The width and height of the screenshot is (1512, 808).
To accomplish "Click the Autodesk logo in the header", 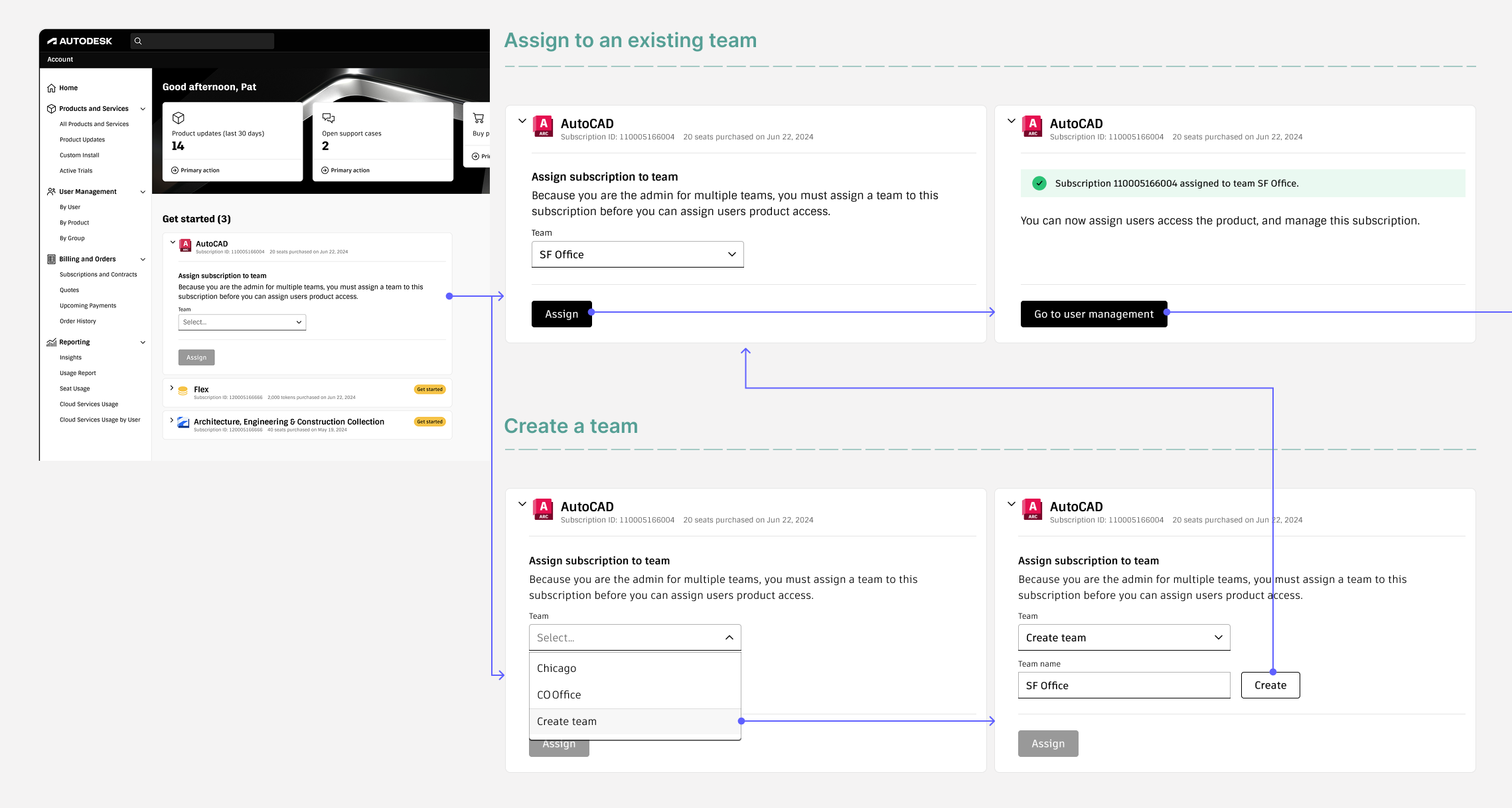I will click(80, 41).
